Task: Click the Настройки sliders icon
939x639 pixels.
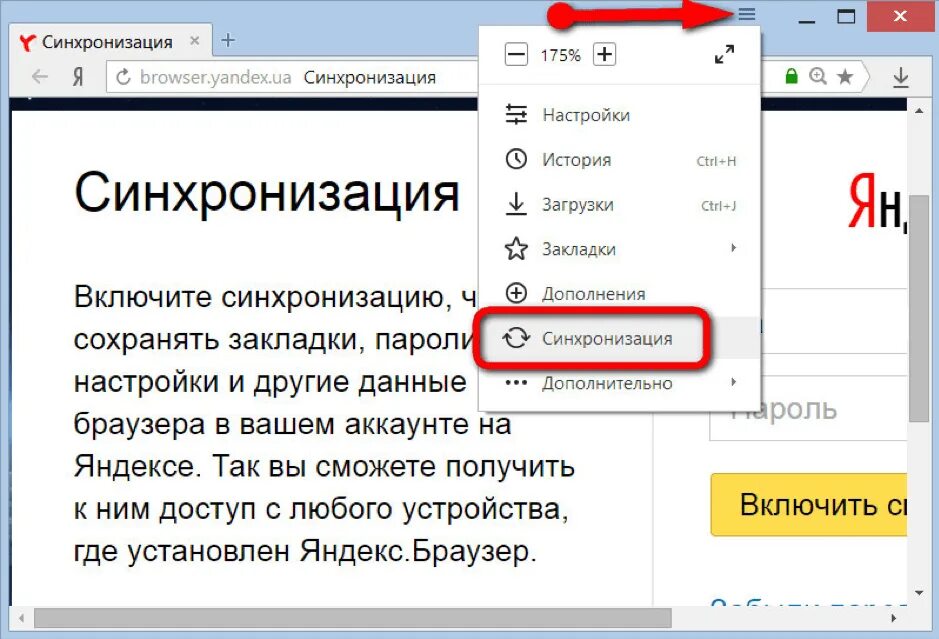Action: coord(516,114)
